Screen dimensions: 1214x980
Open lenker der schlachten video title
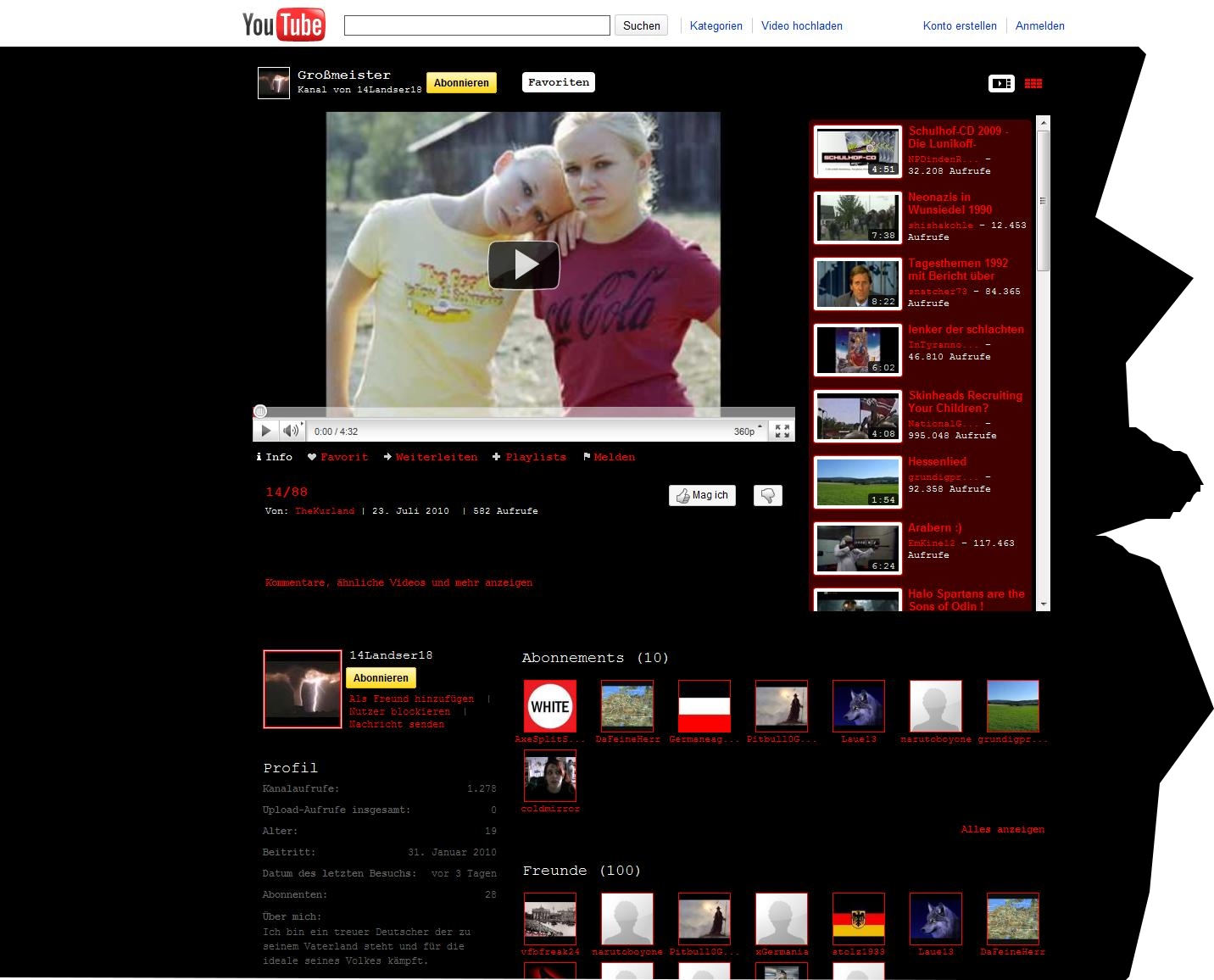coord(966,330)
